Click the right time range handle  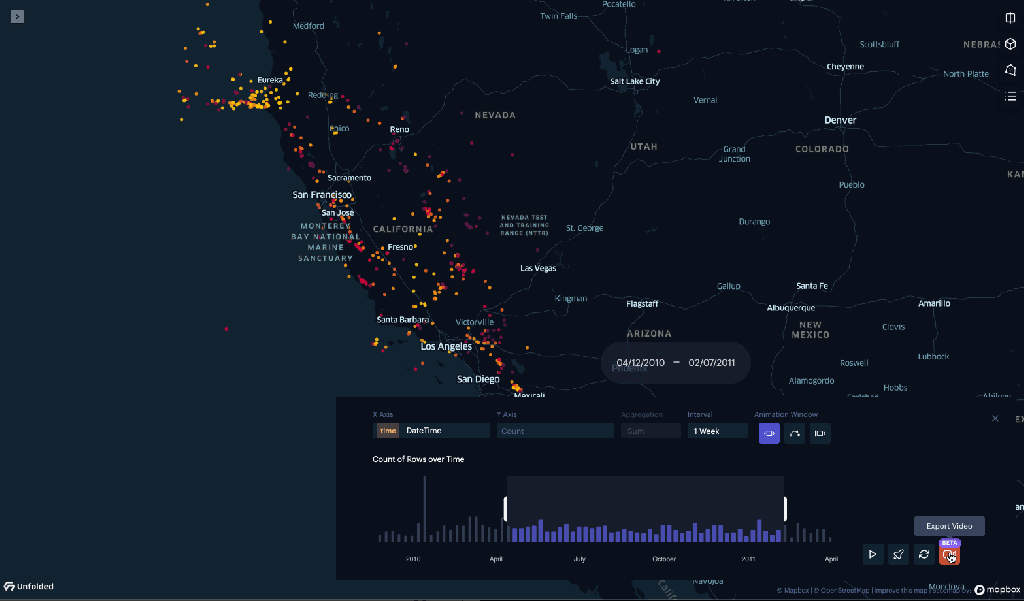pyautogui.click(x=785, y=509)
